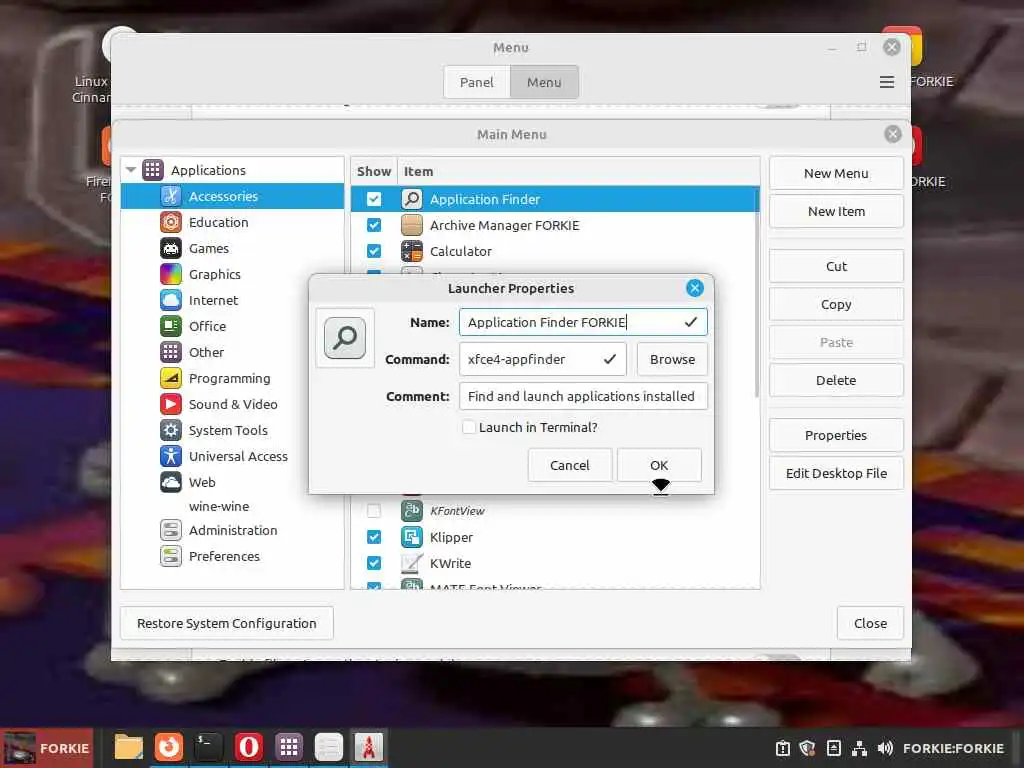The width and height of the screenshot is (1024, 768).
Task: Select the Graphics category icon
Action: 170,274
